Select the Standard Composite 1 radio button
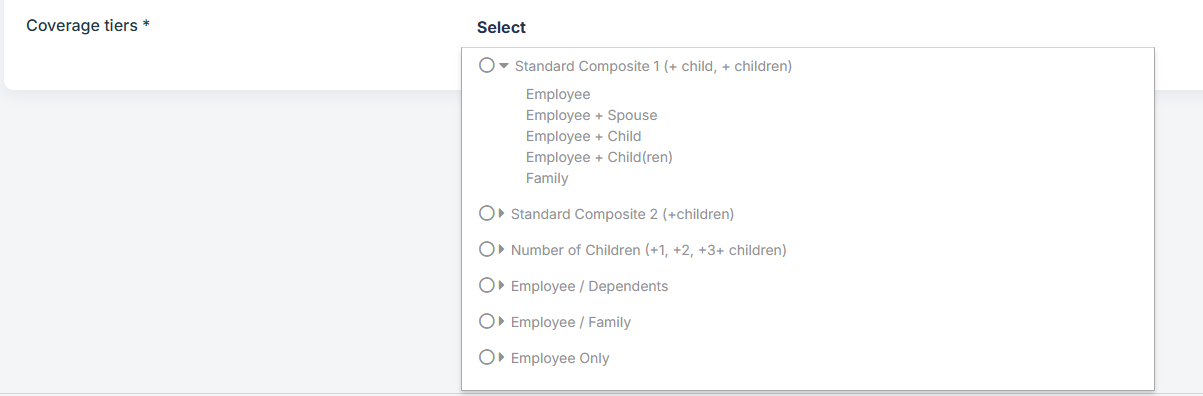Image resolution: width=1203 pixels, height=396 pixels. (487, 65)
